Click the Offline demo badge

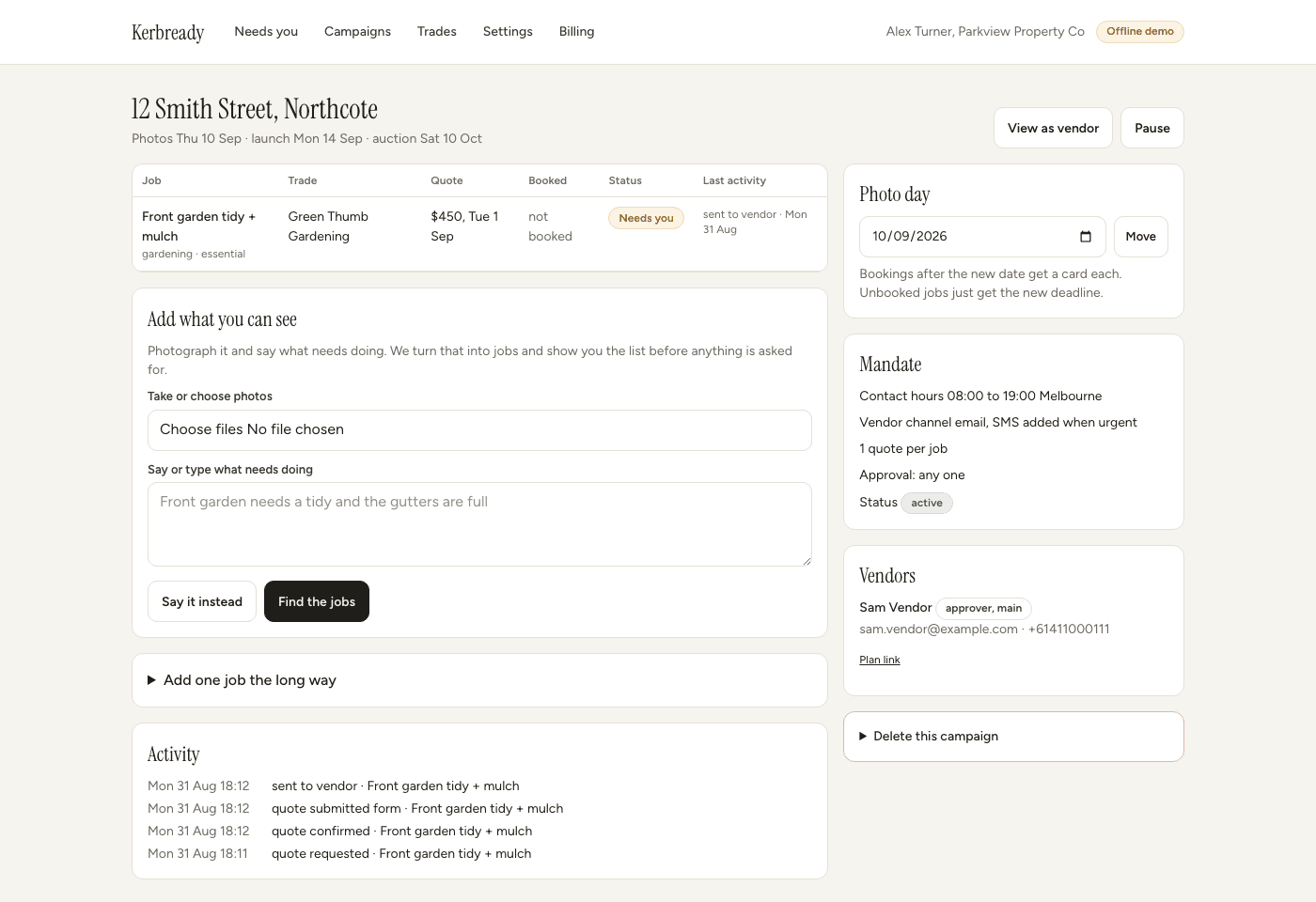click(x=1140, y=32)
